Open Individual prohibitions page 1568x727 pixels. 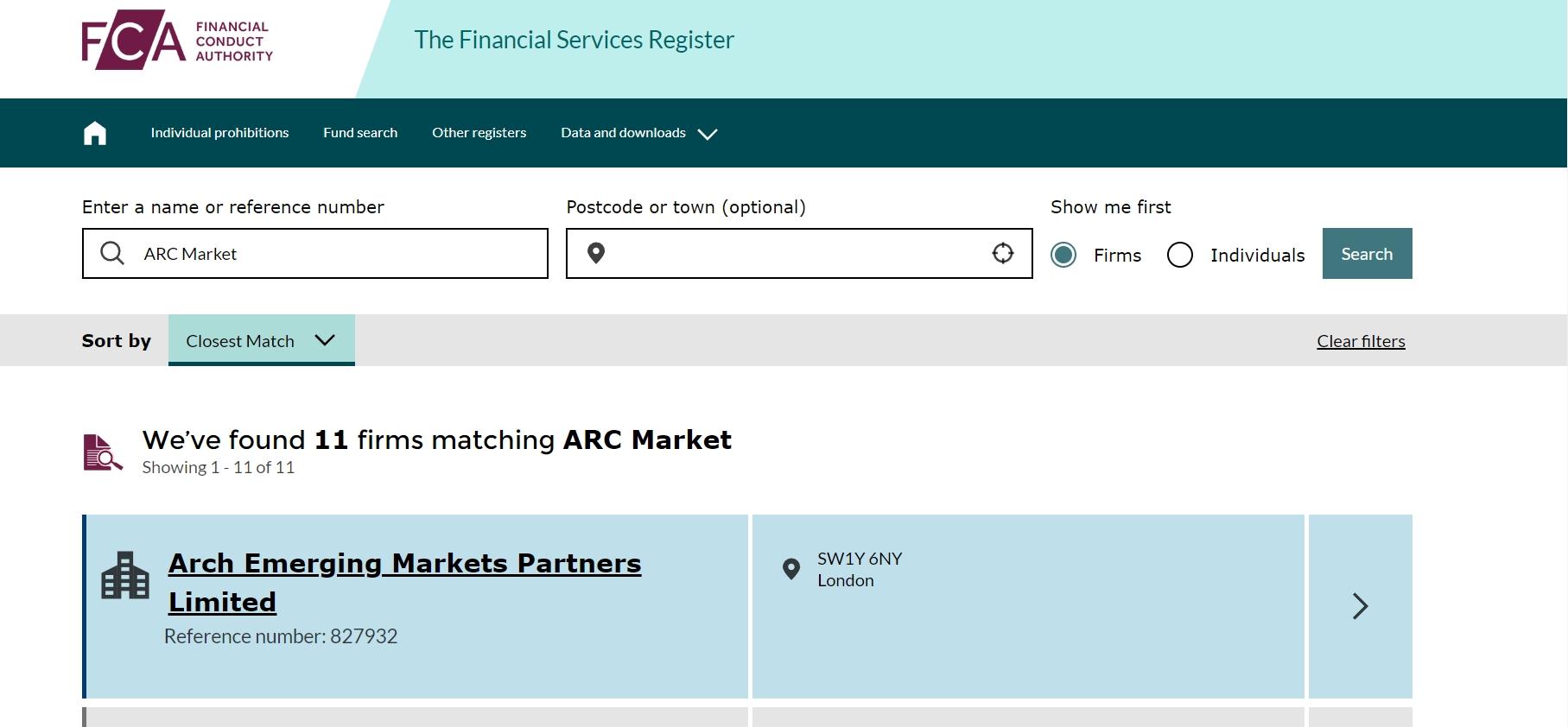(219, 133)
